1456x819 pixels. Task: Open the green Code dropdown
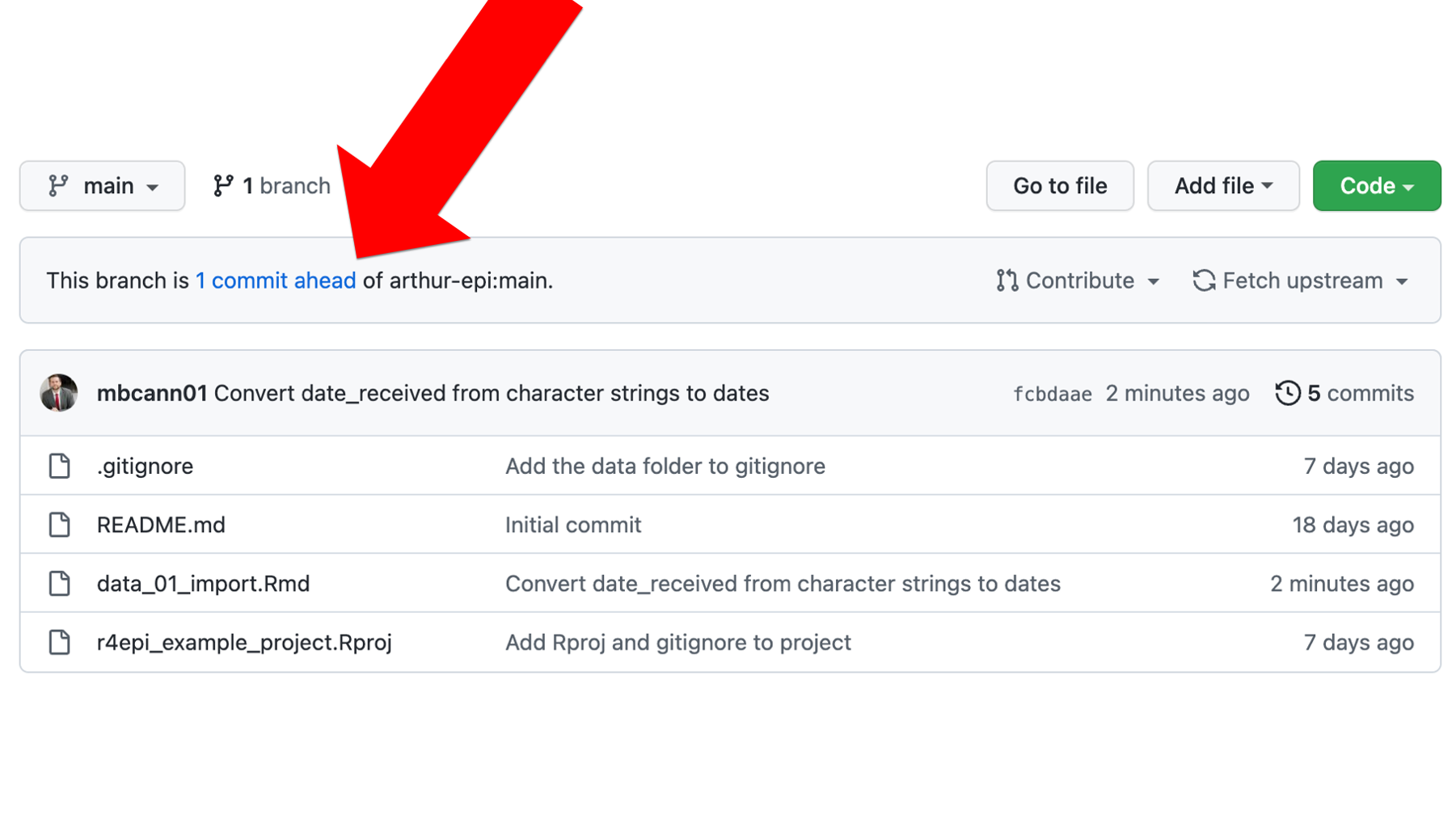[x=1377, y=186]
